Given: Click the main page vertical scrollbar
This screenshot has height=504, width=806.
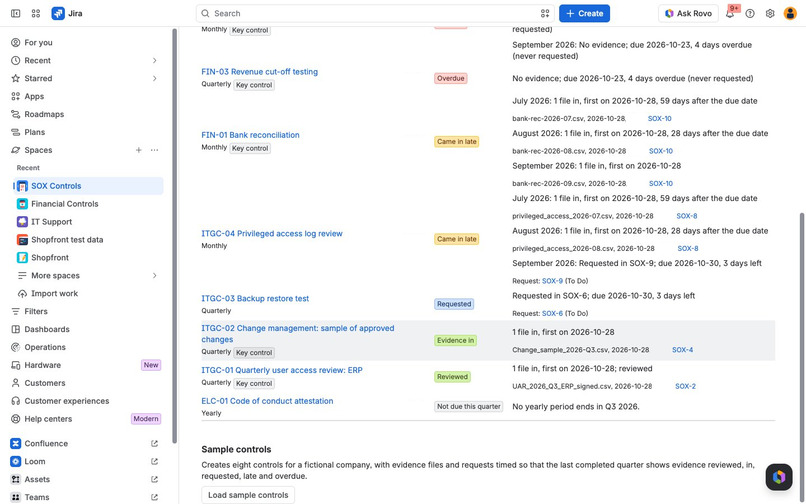Looking at the screenshot, I should point(802,355).
